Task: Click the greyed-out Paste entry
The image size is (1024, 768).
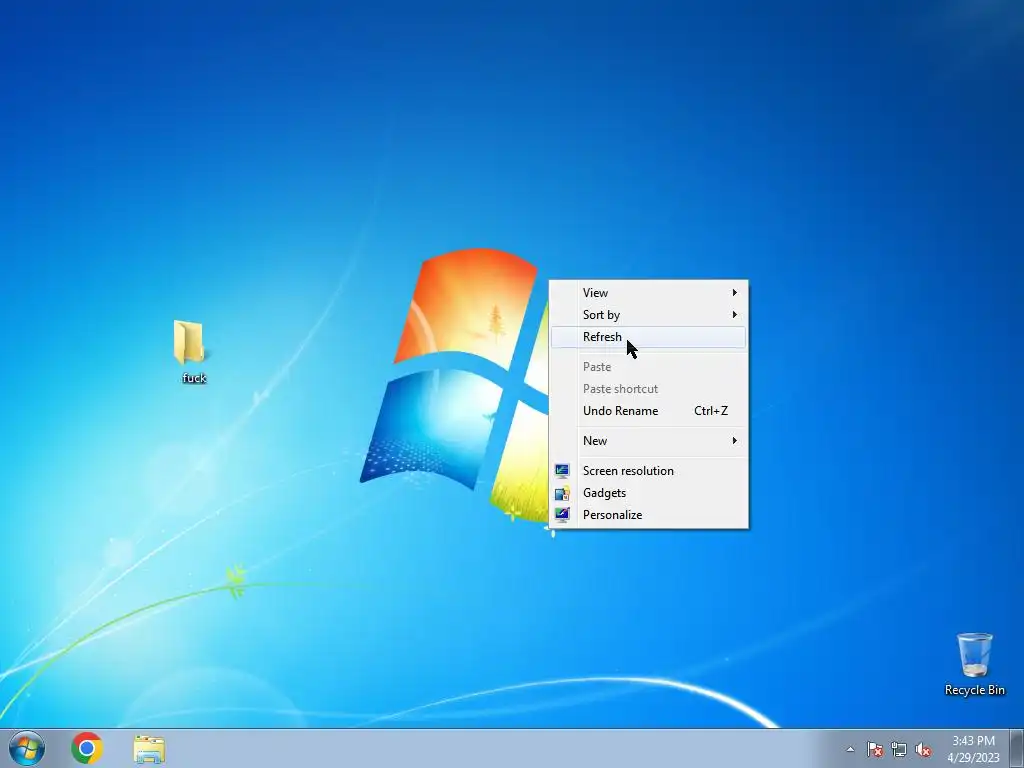Action: pyautogui.click(x=648, y=367)
